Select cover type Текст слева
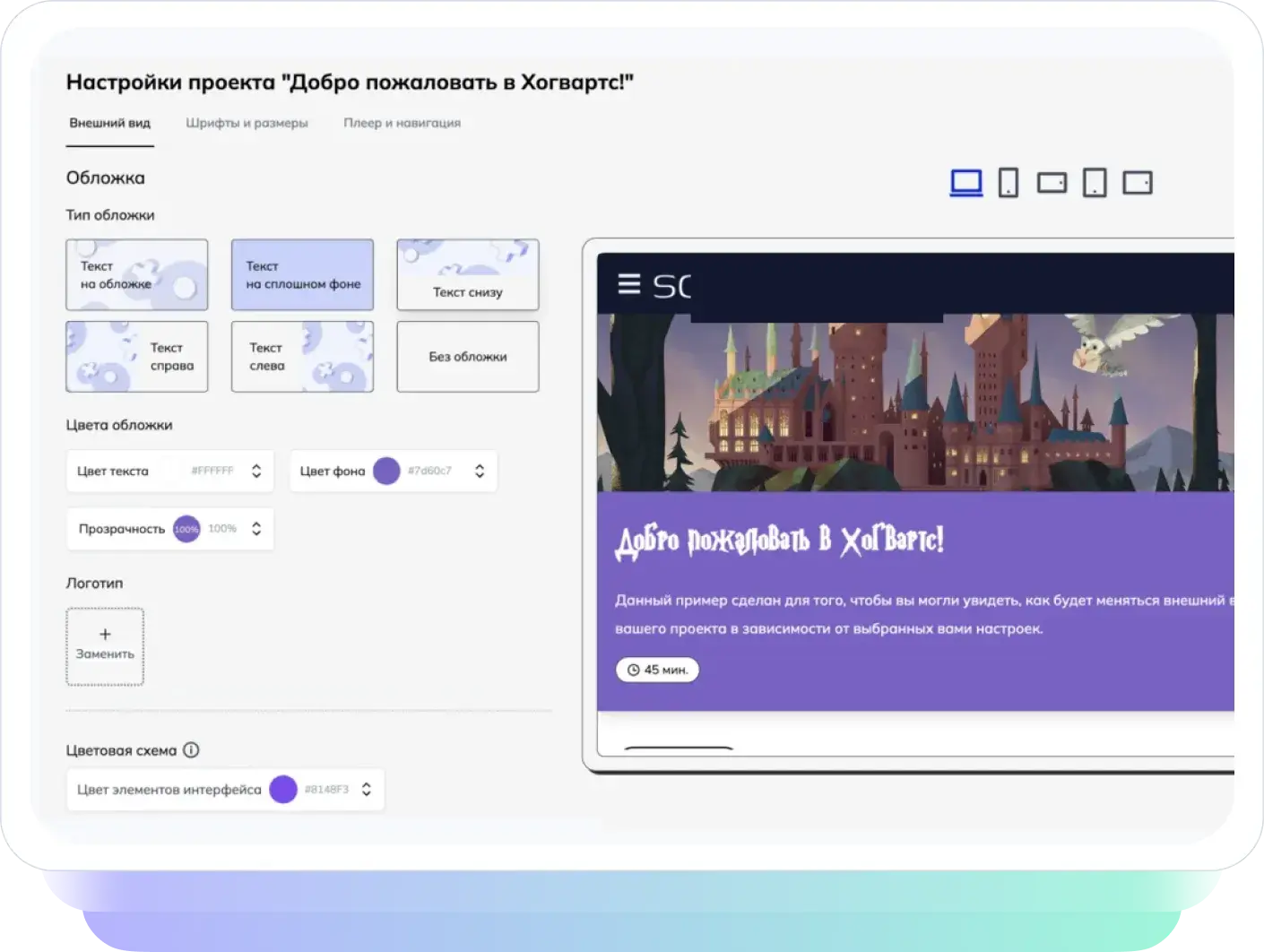 [302, 357]
